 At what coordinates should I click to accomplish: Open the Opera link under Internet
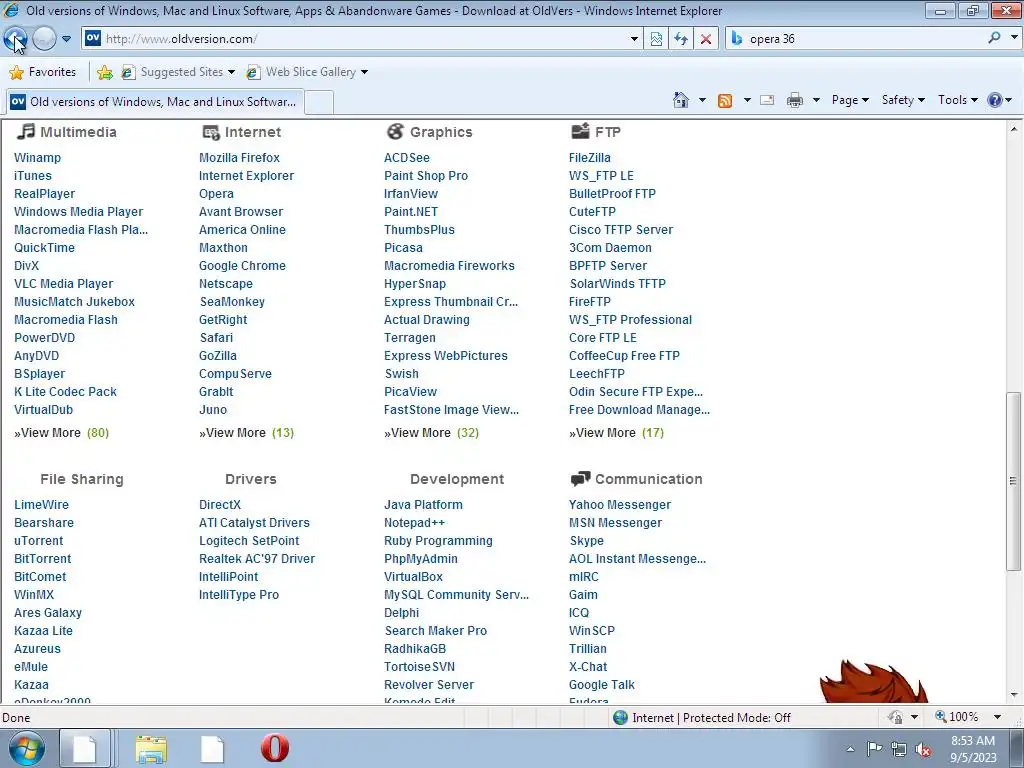[x=216, y=194]
